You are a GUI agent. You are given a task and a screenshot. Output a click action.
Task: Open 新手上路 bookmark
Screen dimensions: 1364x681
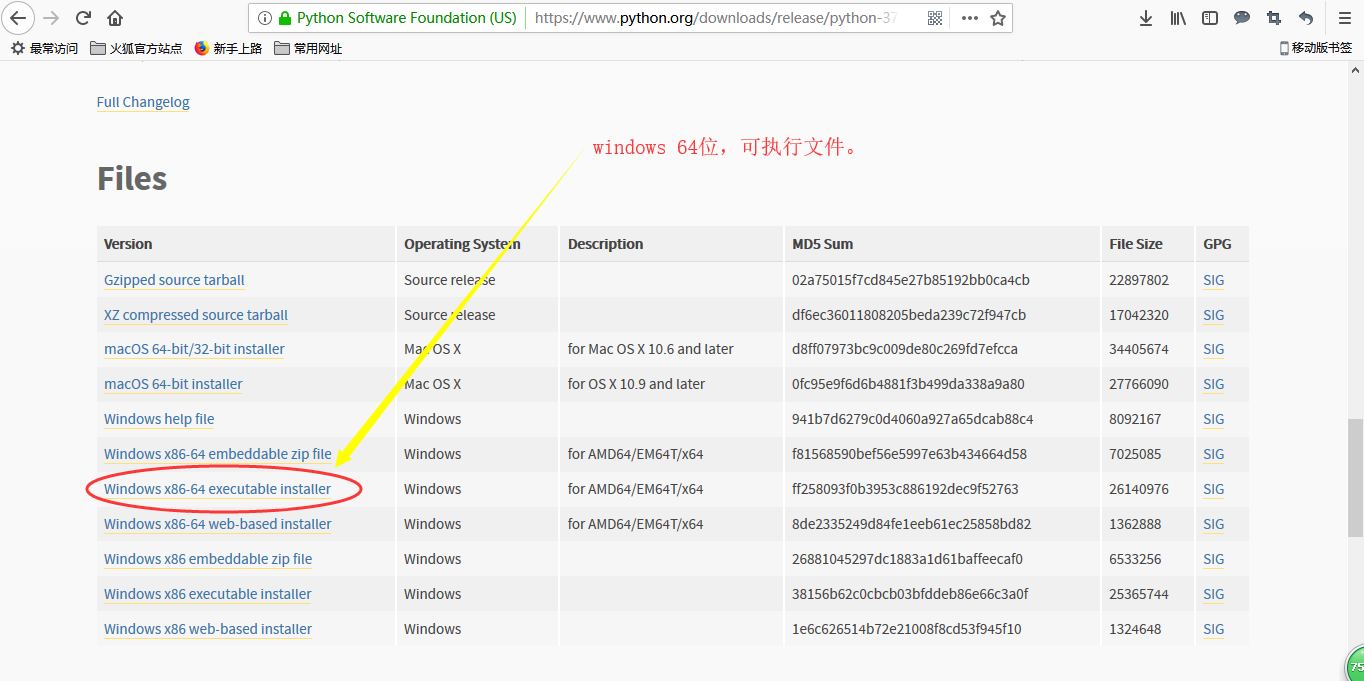pos(228,48)
